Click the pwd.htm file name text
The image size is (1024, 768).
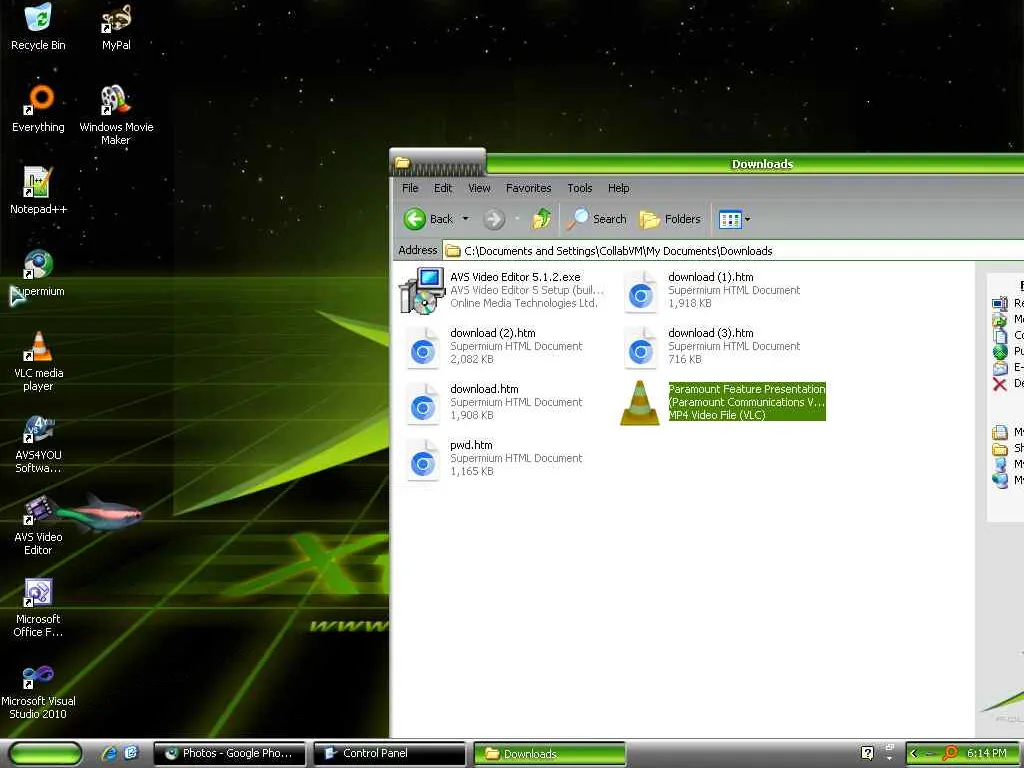coord(471,445)
